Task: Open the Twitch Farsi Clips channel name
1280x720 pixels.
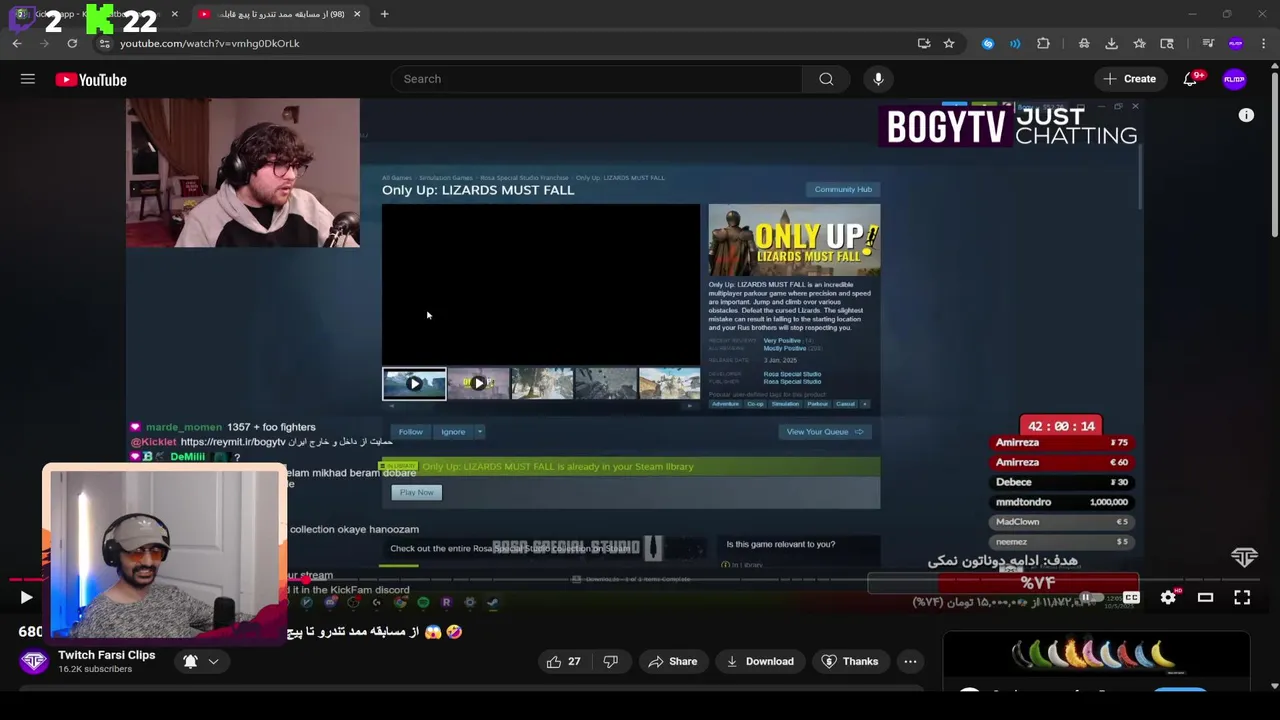Action: pyautogui.click(x=107, y=655)
